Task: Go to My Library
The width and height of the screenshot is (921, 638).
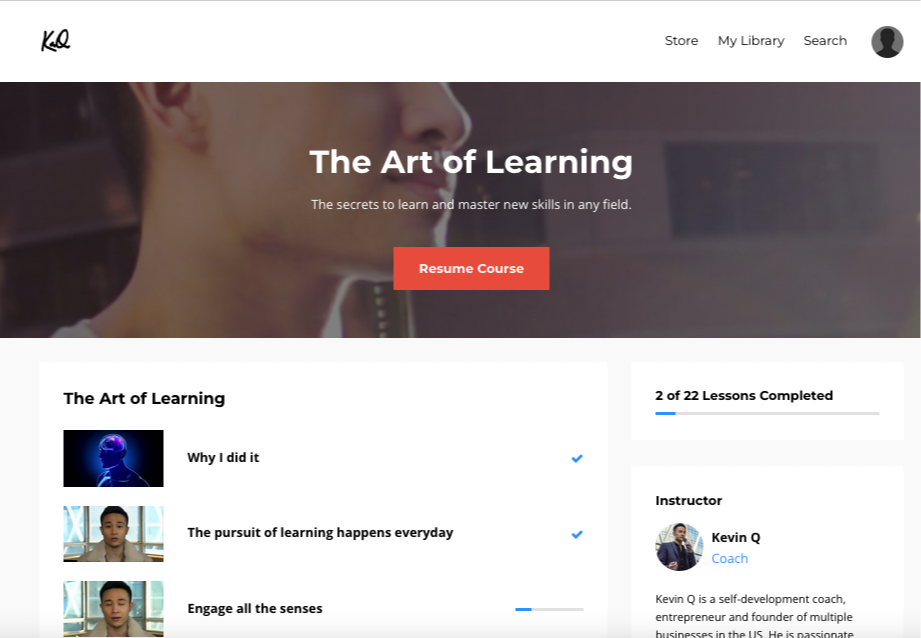Action: (751, 41)
